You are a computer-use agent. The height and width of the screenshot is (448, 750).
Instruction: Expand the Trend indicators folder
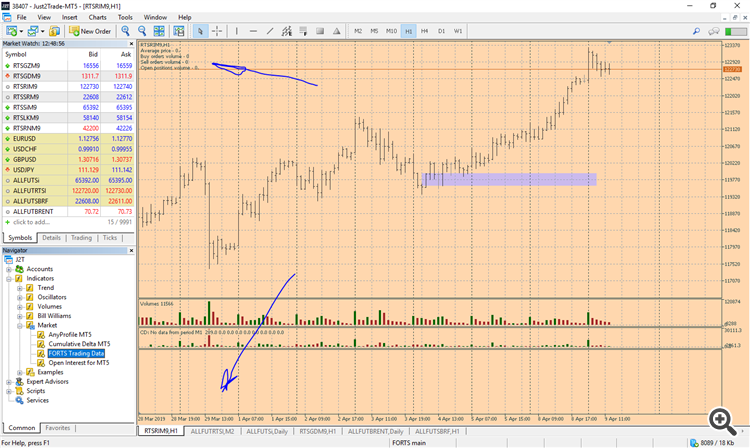click(x=20, y=288)
